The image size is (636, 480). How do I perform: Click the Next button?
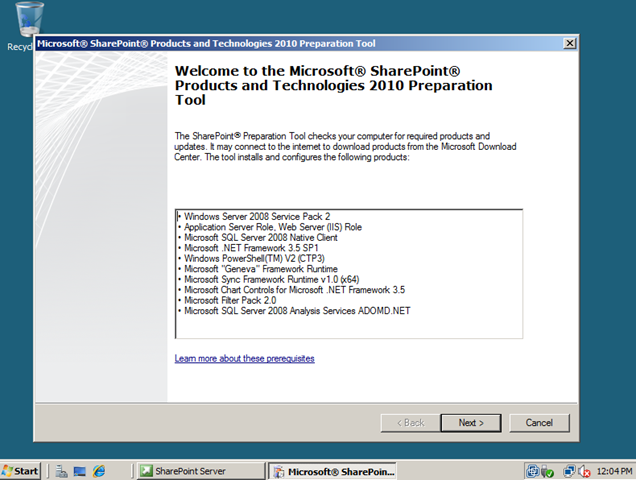pos(471,423)
